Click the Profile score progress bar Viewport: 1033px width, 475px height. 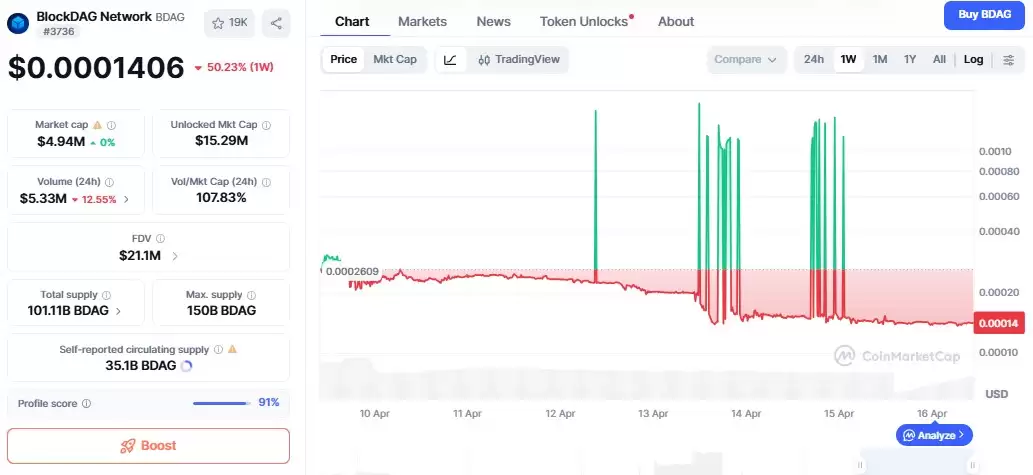220,404
